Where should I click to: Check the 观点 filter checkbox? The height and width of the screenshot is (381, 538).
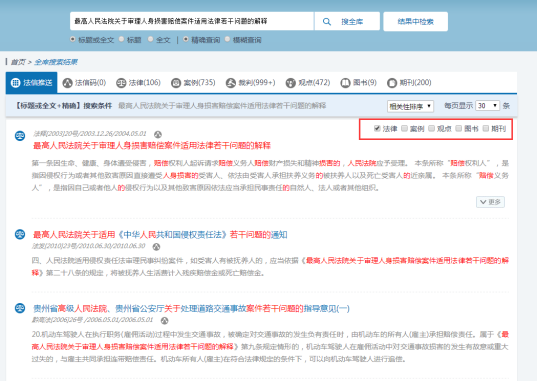(x=432, y=128)
